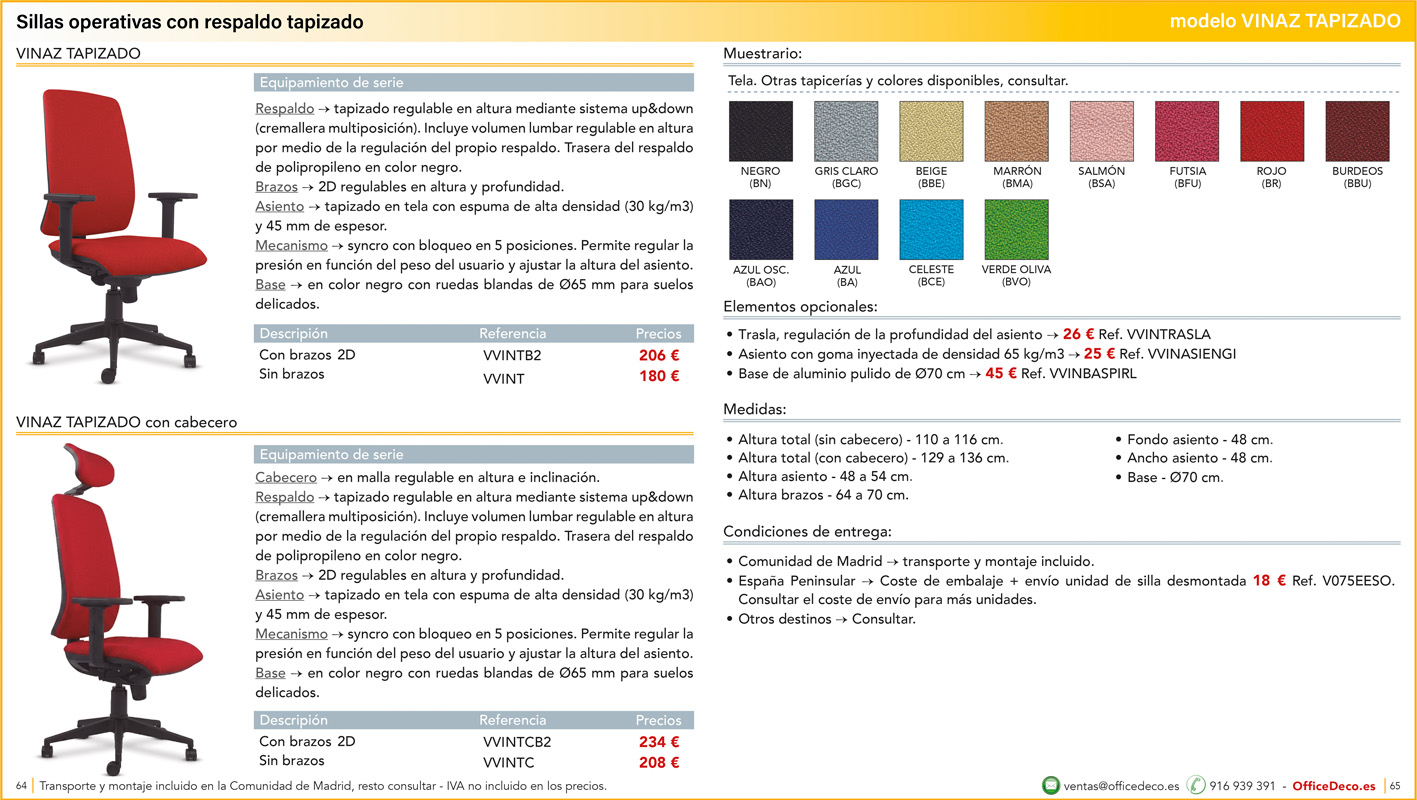Screen dimensions: 1417x800
Task: Pick the GRIS CLARO fabric swatch
Action: [846, 131]
